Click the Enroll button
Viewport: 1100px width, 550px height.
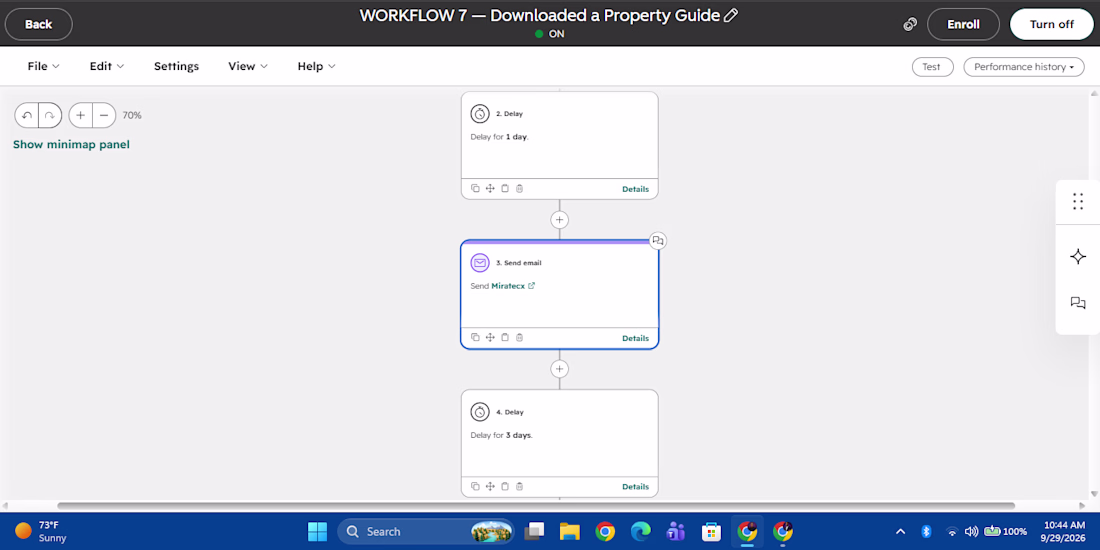pos(963,24)
